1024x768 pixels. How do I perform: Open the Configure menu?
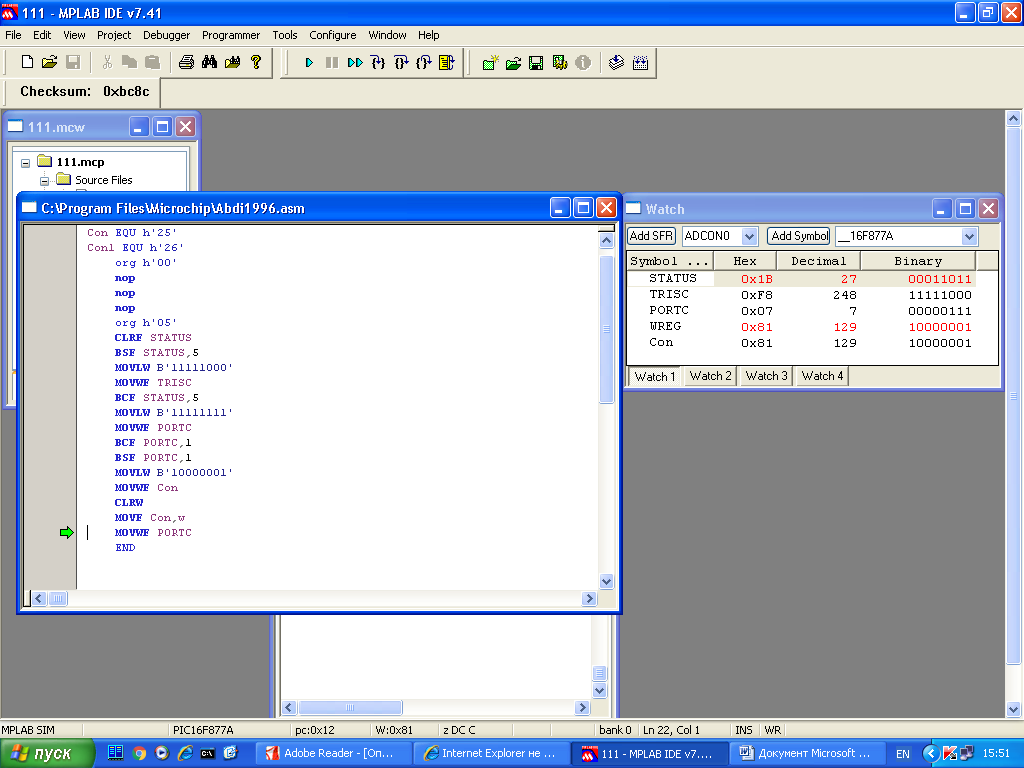tap(332, 35)
